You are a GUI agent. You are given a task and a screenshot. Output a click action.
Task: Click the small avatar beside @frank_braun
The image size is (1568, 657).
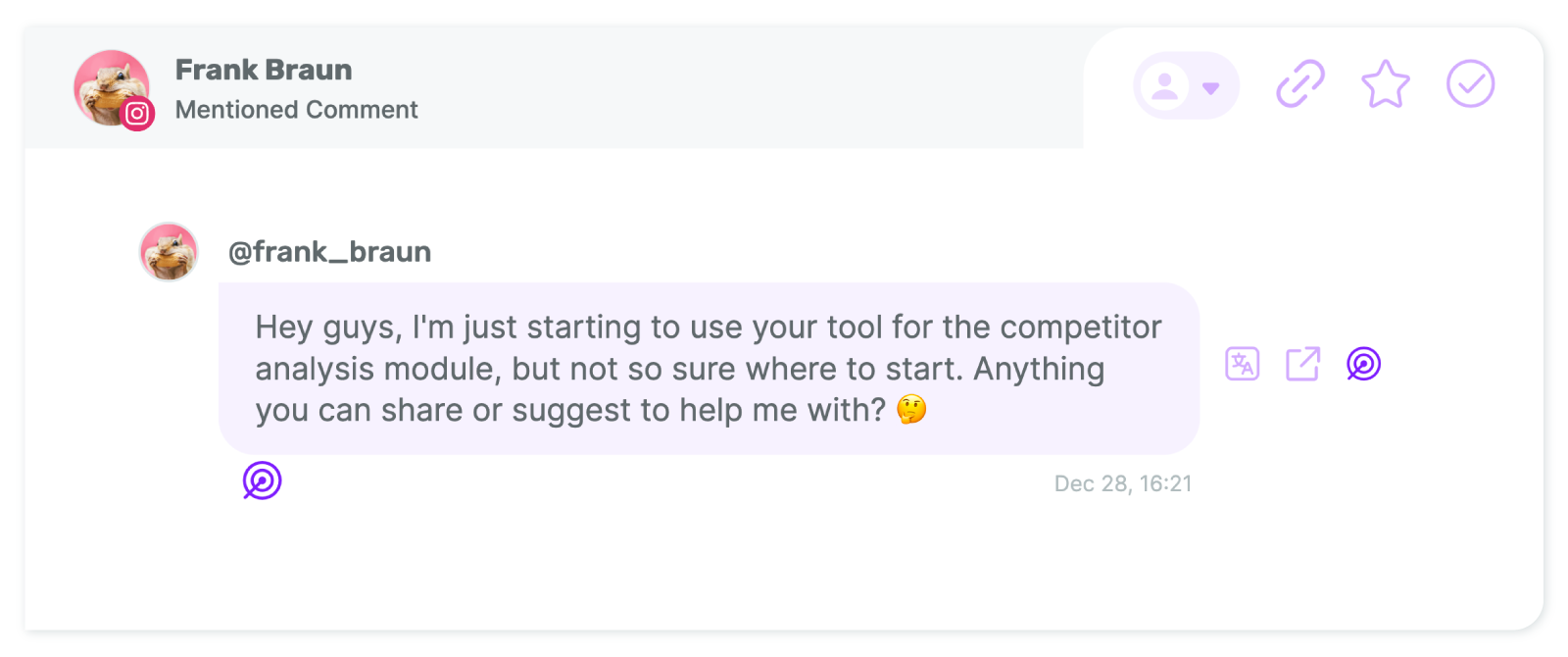[169, 252]
